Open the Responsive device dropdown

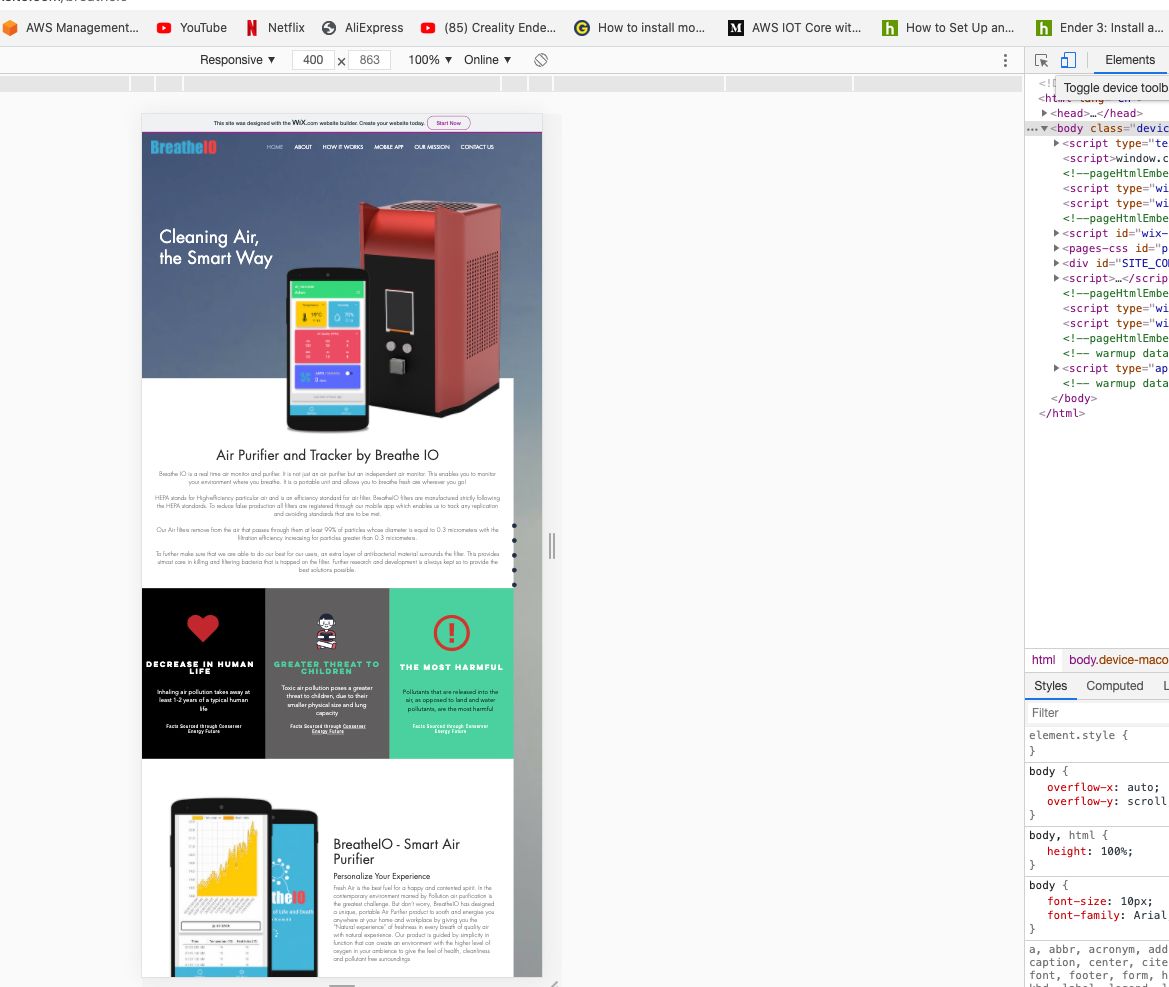[x=237, y=60]
